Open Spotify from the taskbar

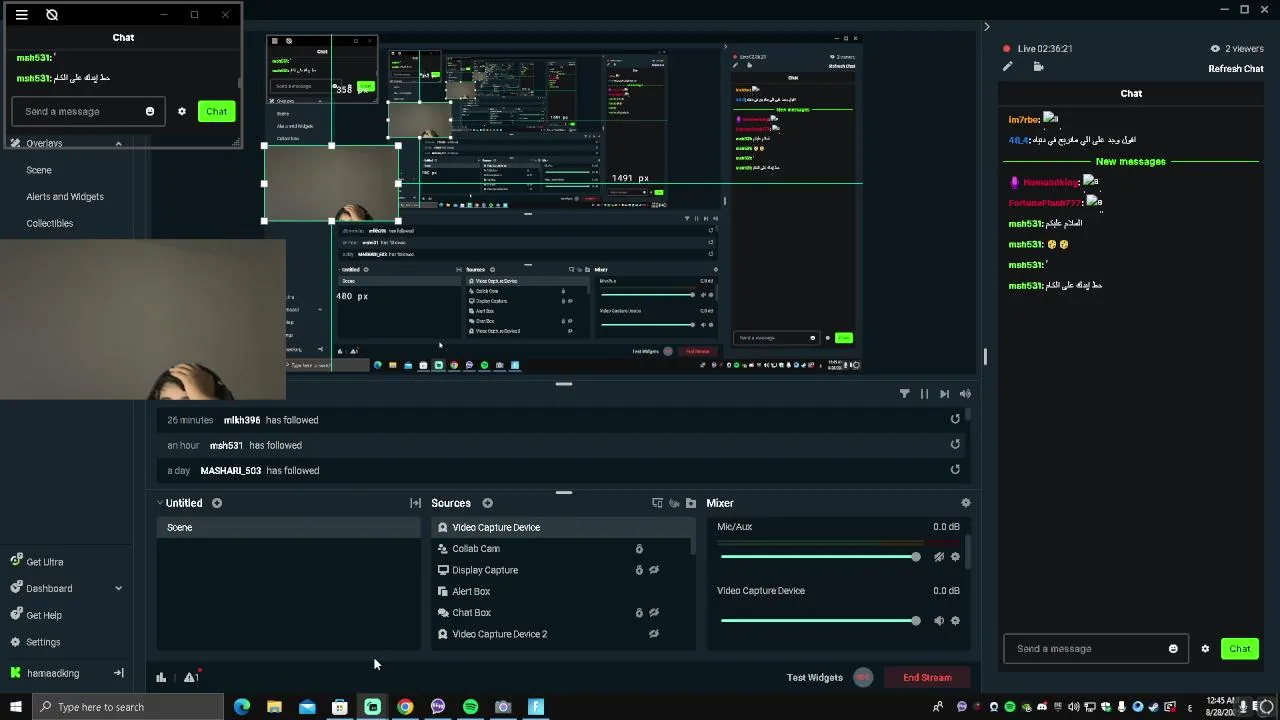coord(470,707)
